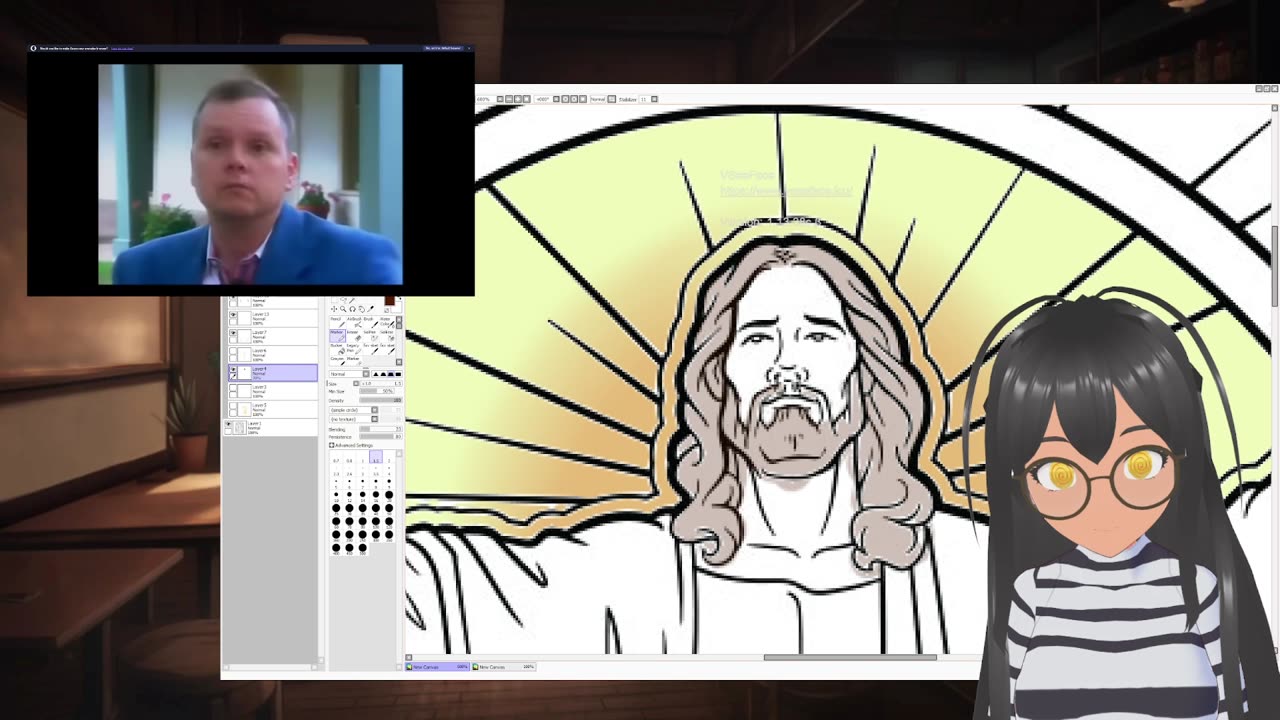This screenshot has width=1280, height=720.
Task: Choose the Eyedropper color picker tool
Action: tap(370, 309)
